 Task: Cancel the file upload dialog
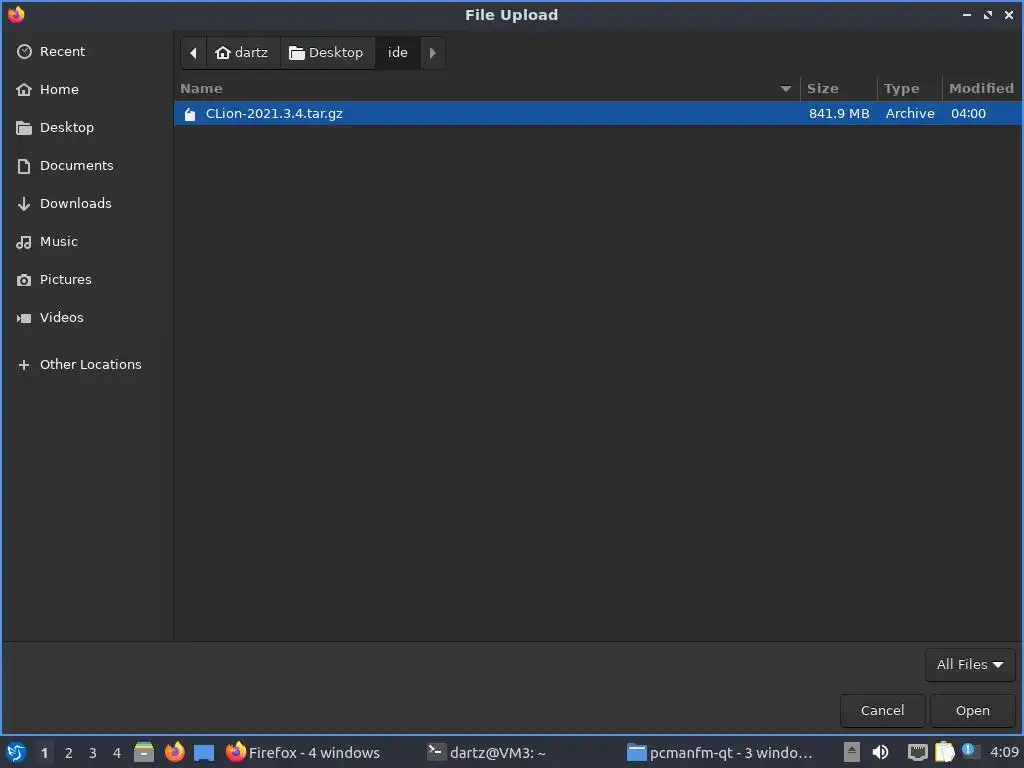pos(882,711)
